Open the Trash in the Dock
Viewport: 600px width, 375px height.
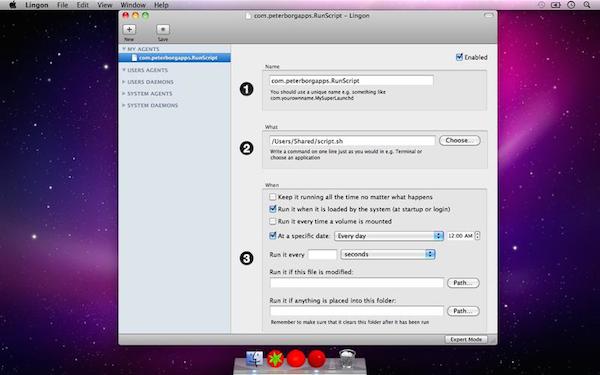[x=347, y=359]
